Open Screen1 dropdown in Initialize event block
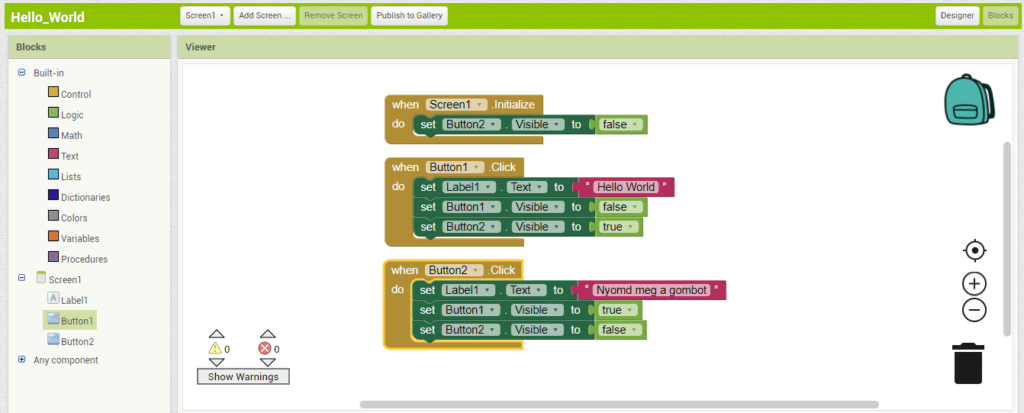Viewport: 1024px width, 413px height. [456, 105]
